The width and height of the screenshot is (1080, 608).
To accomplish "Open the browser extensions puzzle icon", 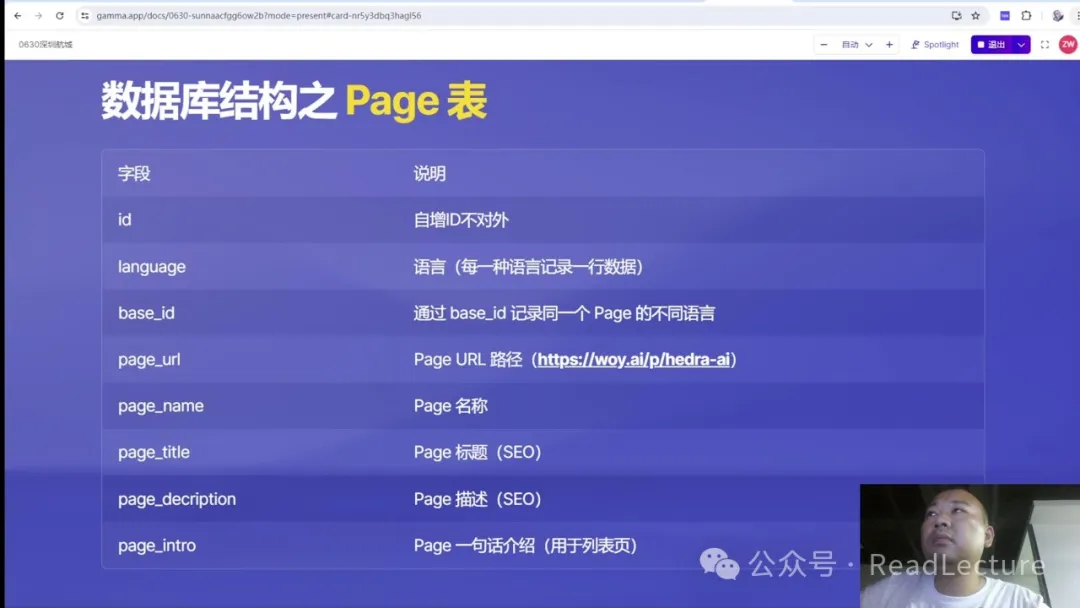I will (x=1026, y=16).
